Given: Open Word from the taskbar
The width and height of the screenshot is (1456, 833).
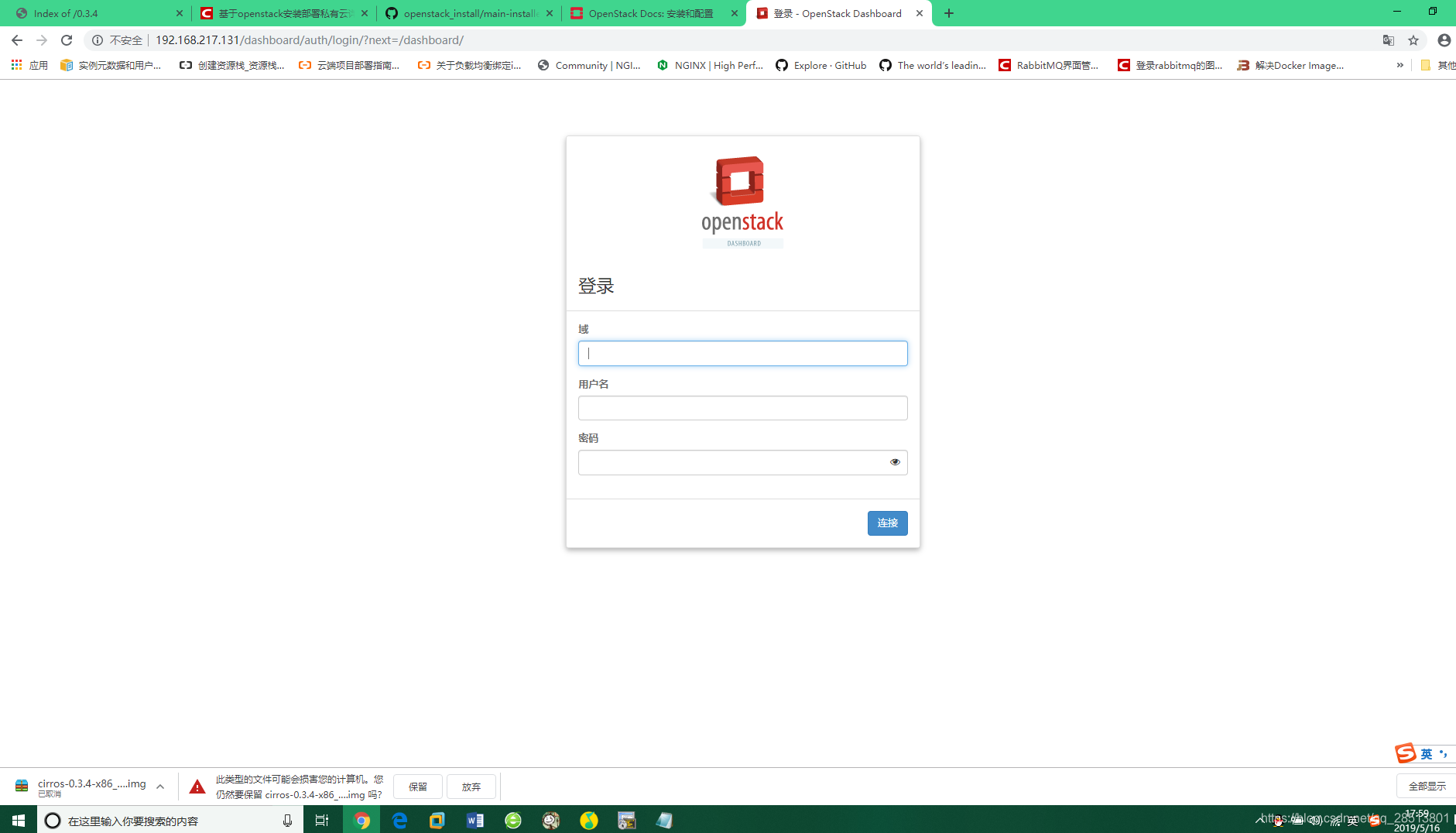Looking at the screenshot, I should coord(475,821).
